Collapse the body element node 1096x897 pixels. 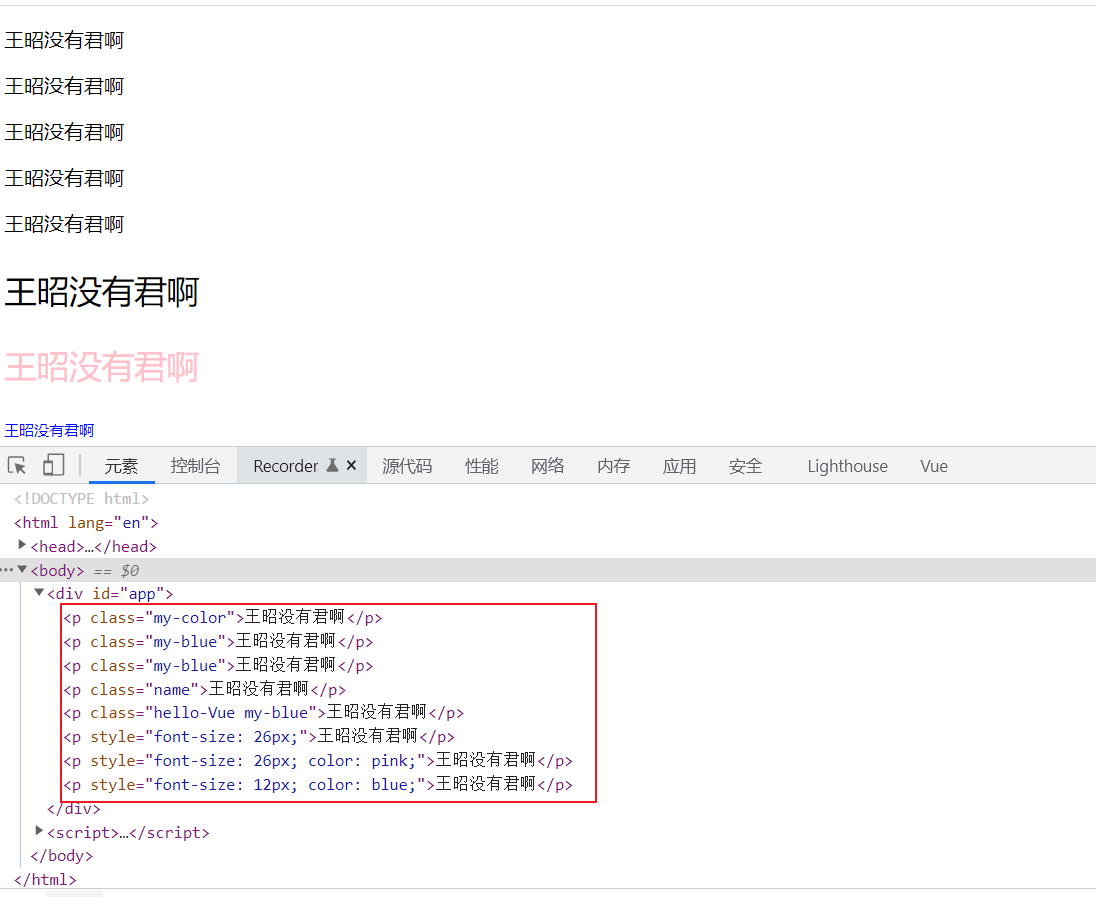(22, 570)
